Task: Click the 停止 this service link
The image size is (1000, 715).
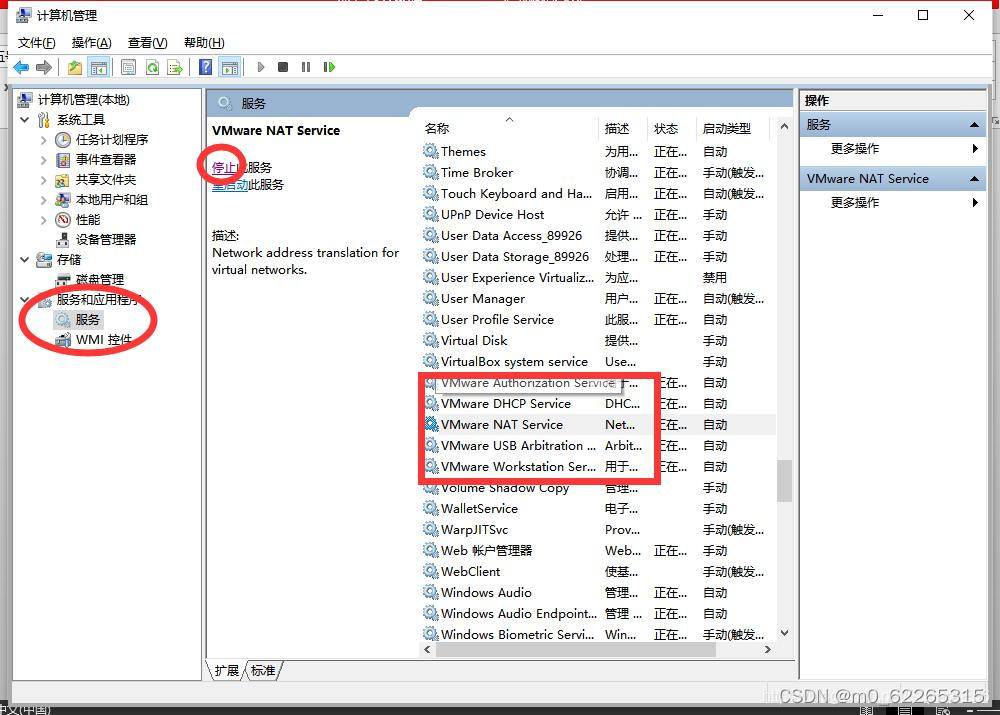Action: click(x=224, y=168)
